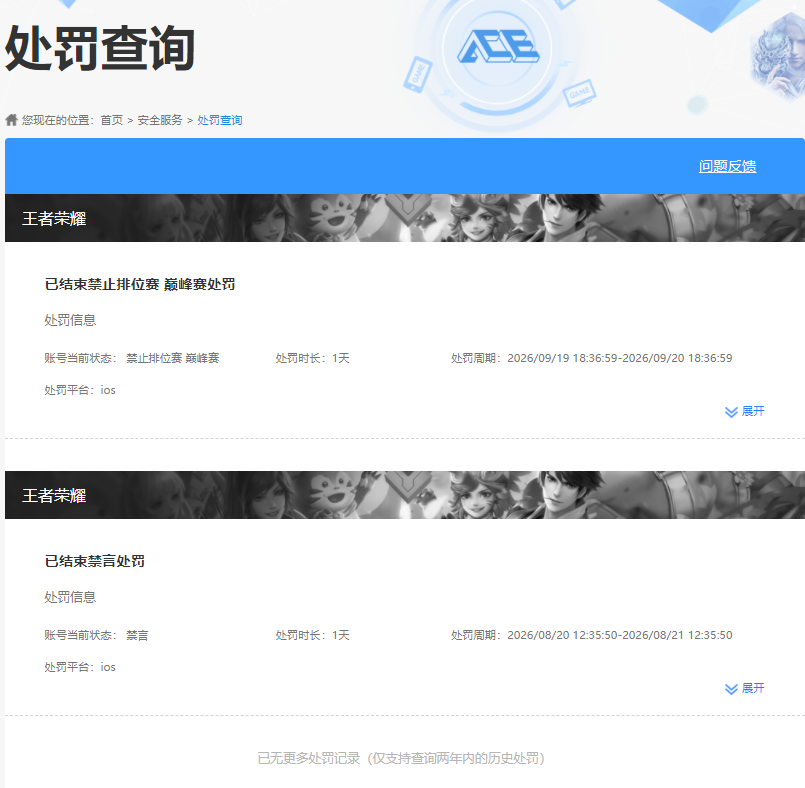
Task: Click 处罚时长: 1天 in the 禁止排位赛 record
Action: [x=312, y=358]
